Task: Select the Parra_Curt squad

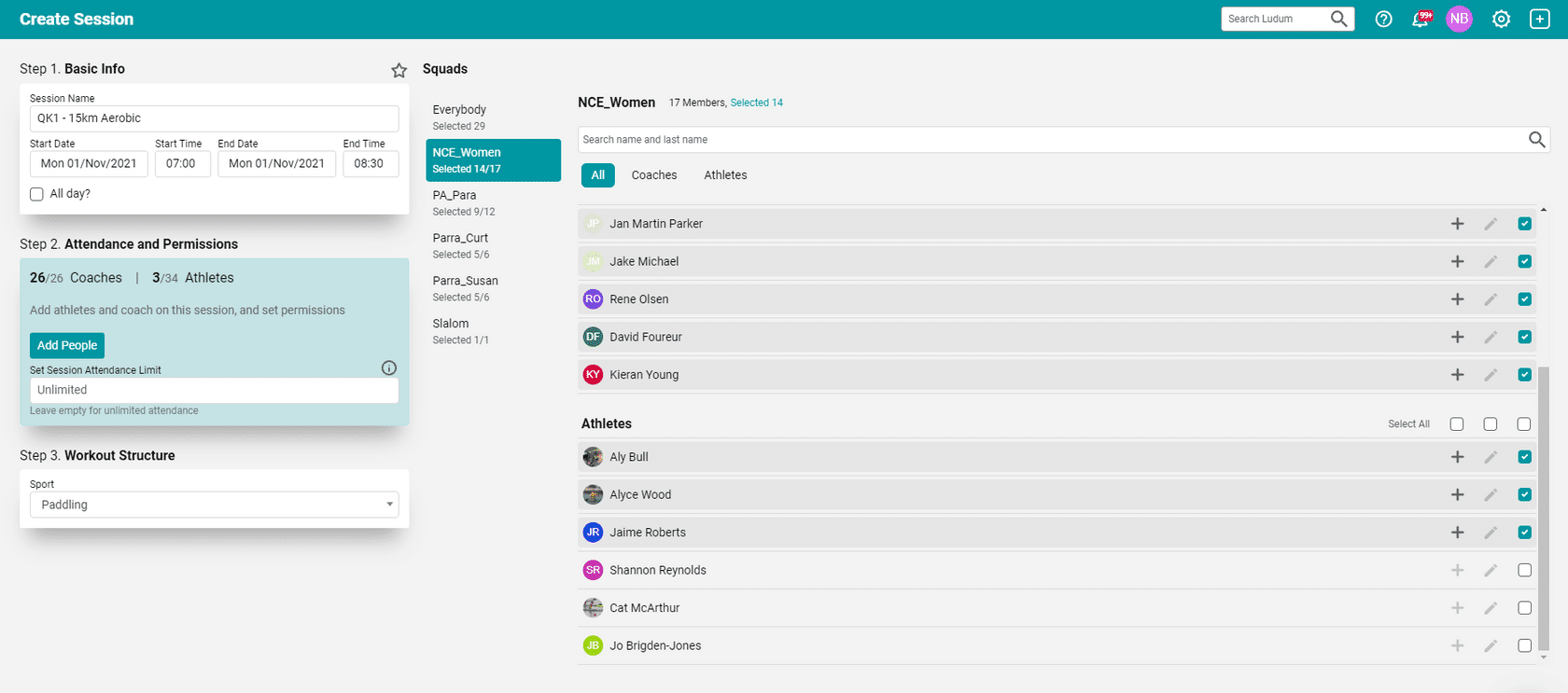Action: click(493, 246)
